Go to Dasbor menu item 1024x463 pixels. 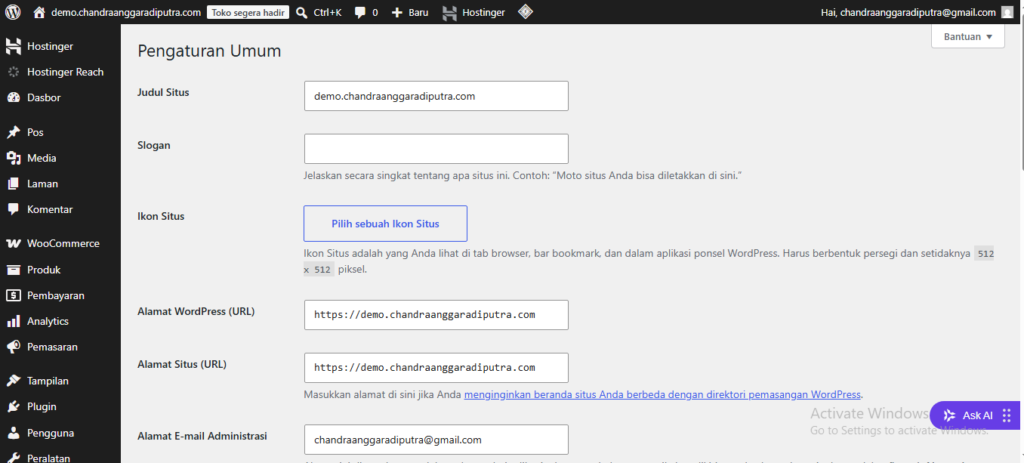click(60, 98)
